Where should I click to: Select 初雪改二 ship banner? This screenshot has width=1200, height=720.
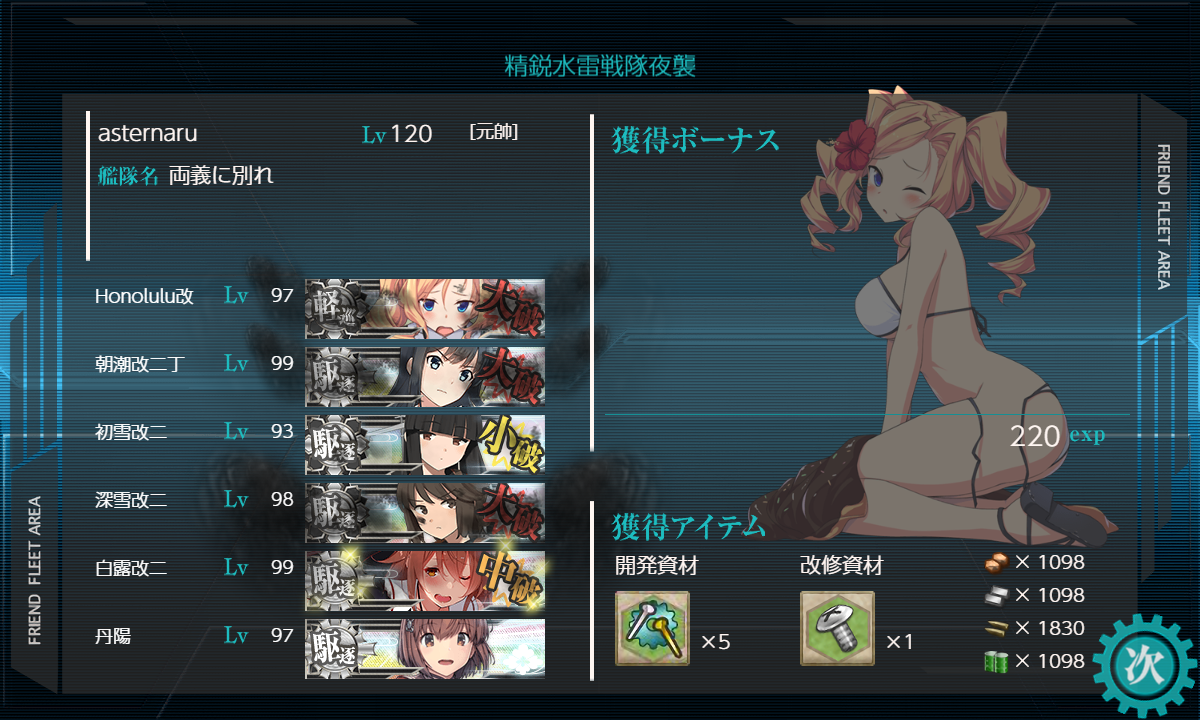click(x=425, y=445)
